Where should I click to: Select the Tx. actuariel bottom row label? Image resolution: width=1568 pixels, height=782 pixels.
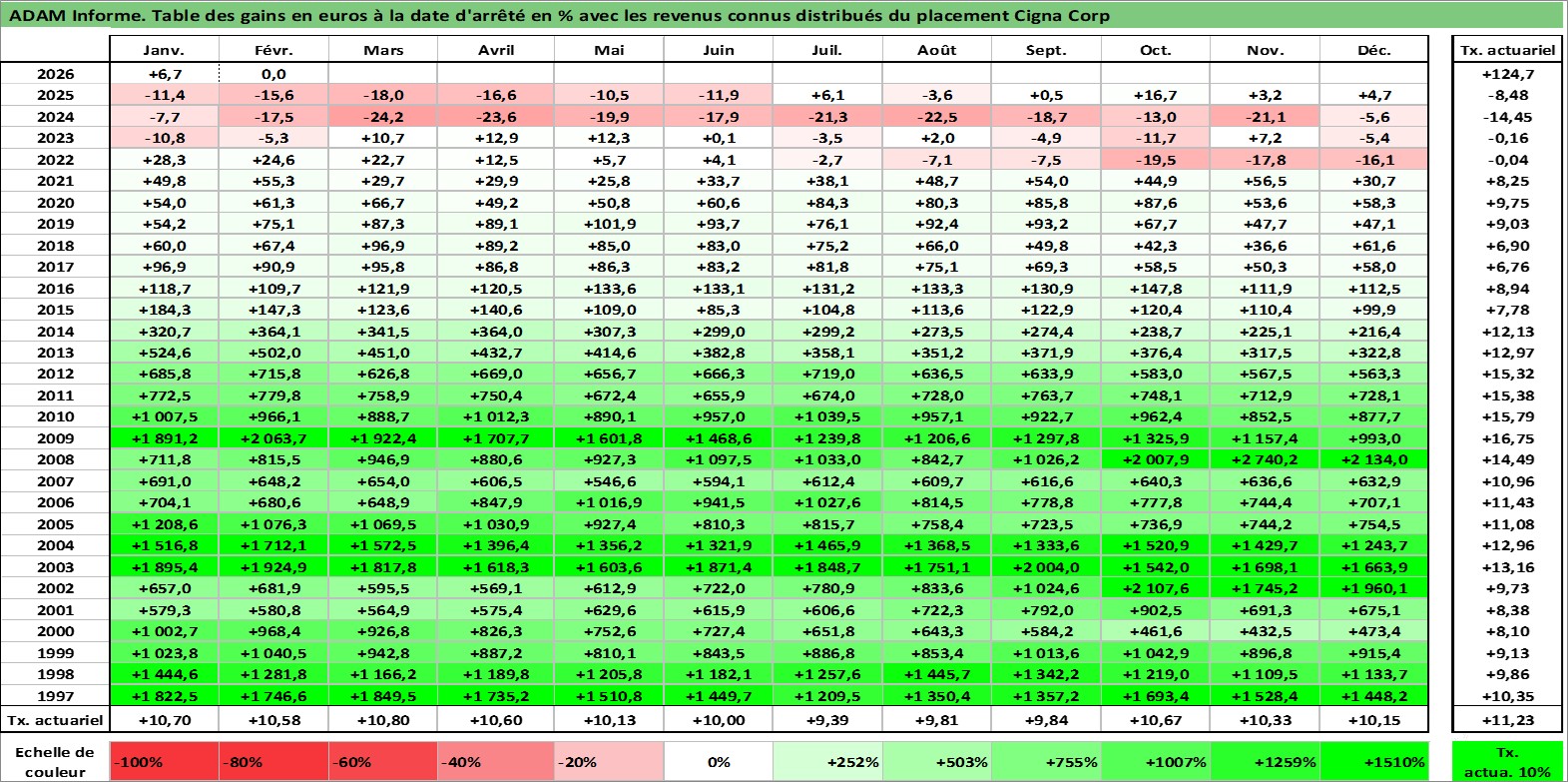[55, 720]
